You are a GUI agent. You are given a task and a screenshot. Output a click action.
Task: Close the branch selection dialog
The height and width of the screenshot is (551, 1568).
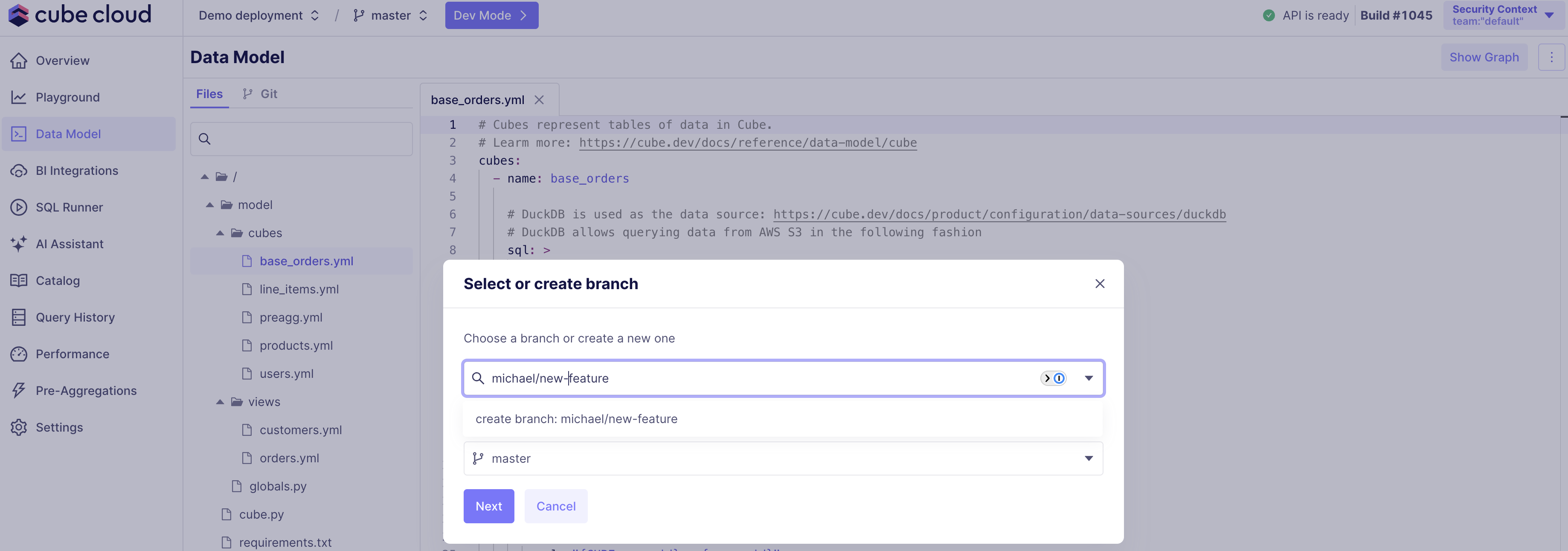[1099, 284]
